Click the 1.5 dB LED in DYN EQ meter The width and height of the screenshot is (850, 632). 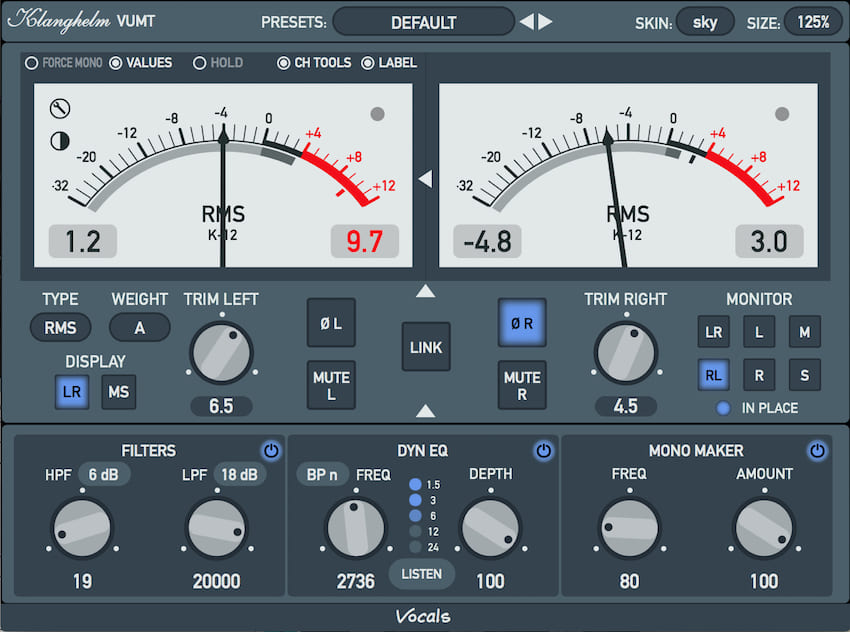pyautogui.click(x=415, y=484)
